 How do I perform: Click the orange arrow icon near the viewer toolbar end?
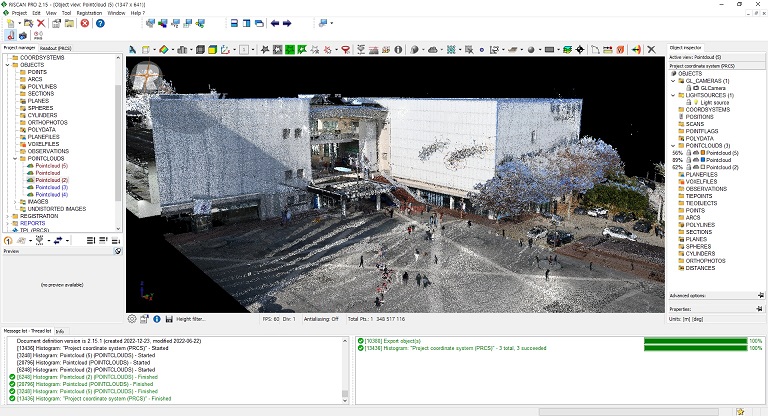coord(636,49)
